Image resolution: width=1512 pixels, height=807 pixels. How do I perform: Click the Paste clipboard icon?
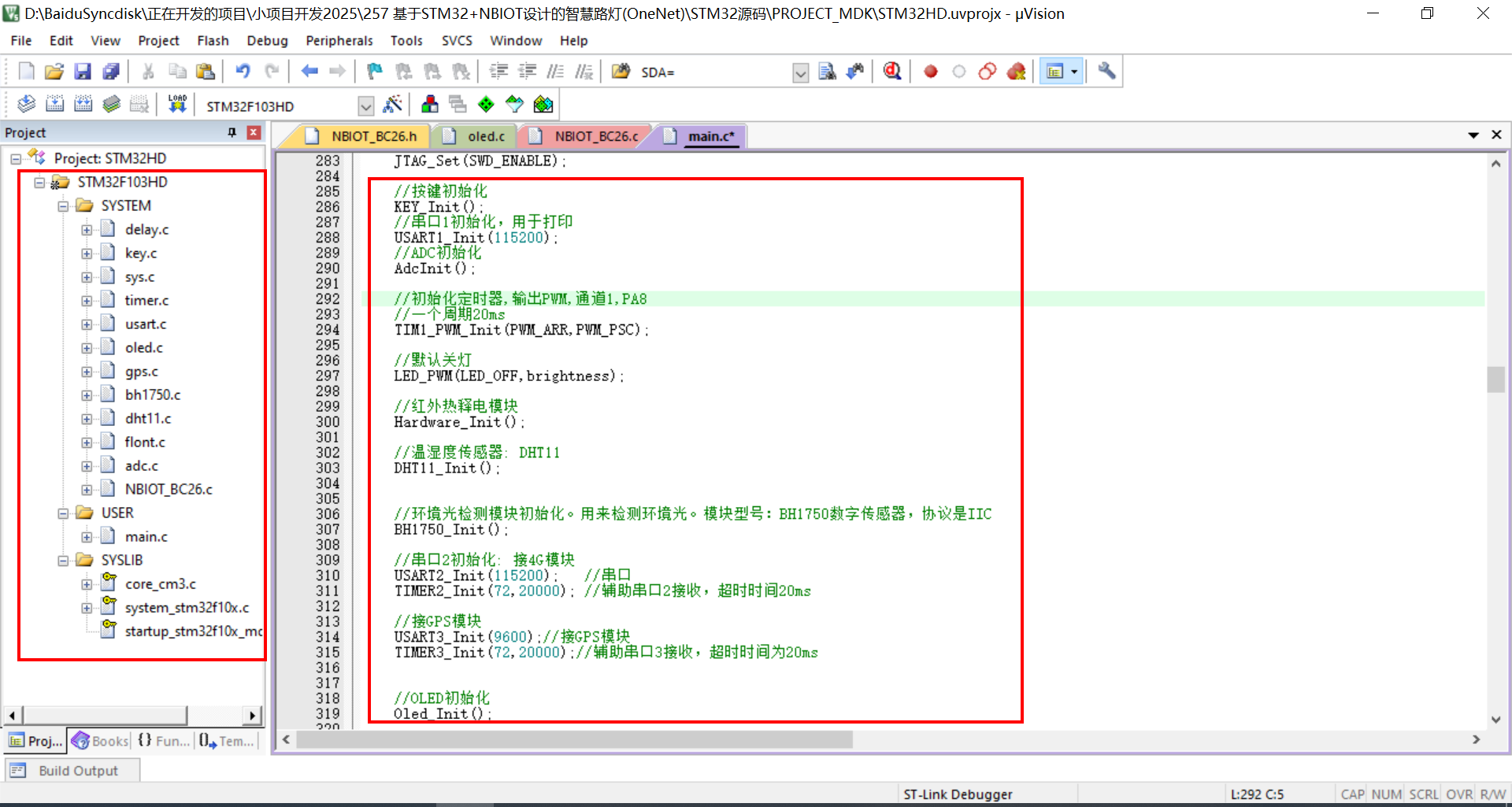pyautogui.click(x=206, y=72)
